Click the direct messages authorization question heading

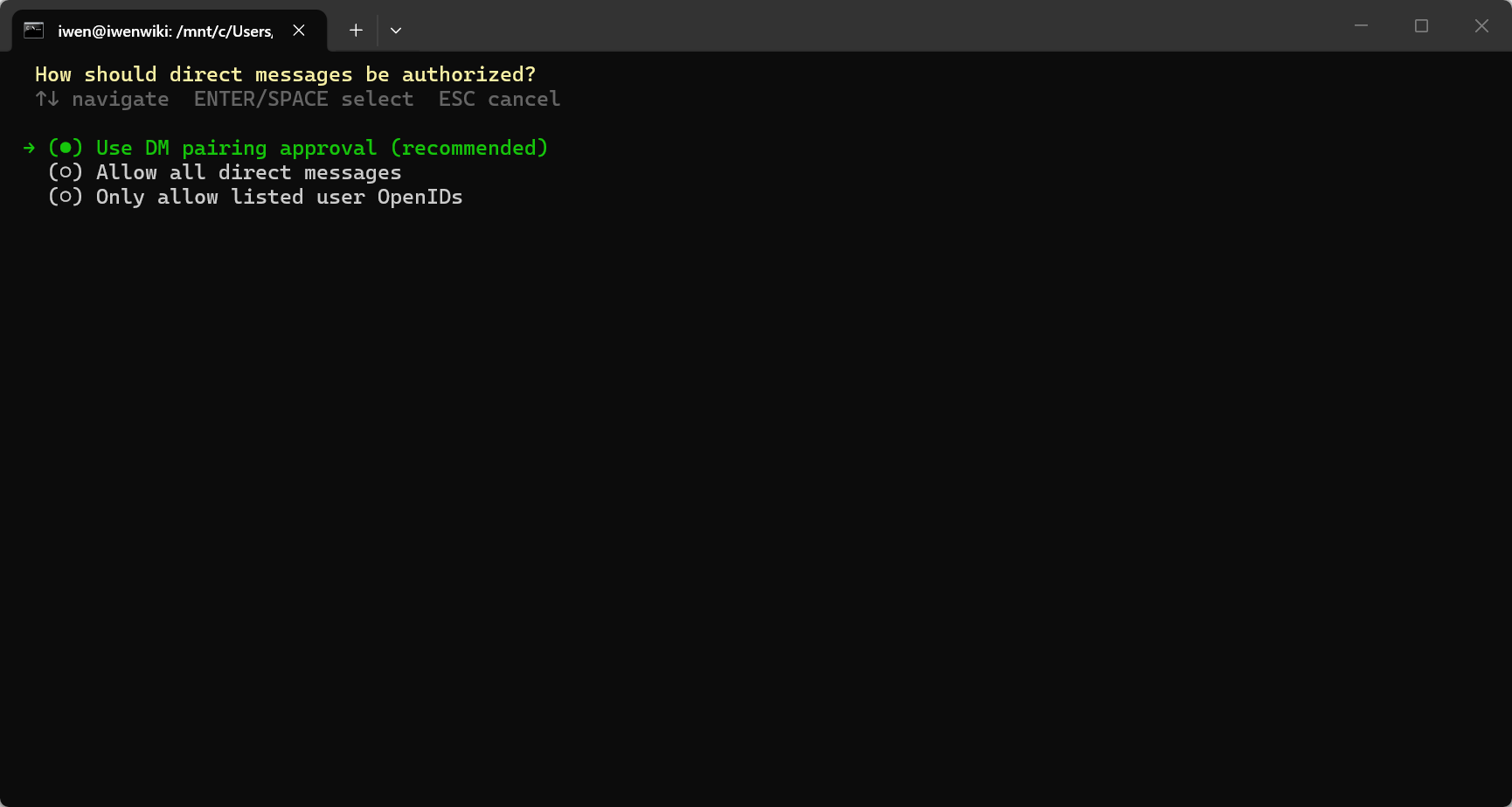[x=286, y=74]
